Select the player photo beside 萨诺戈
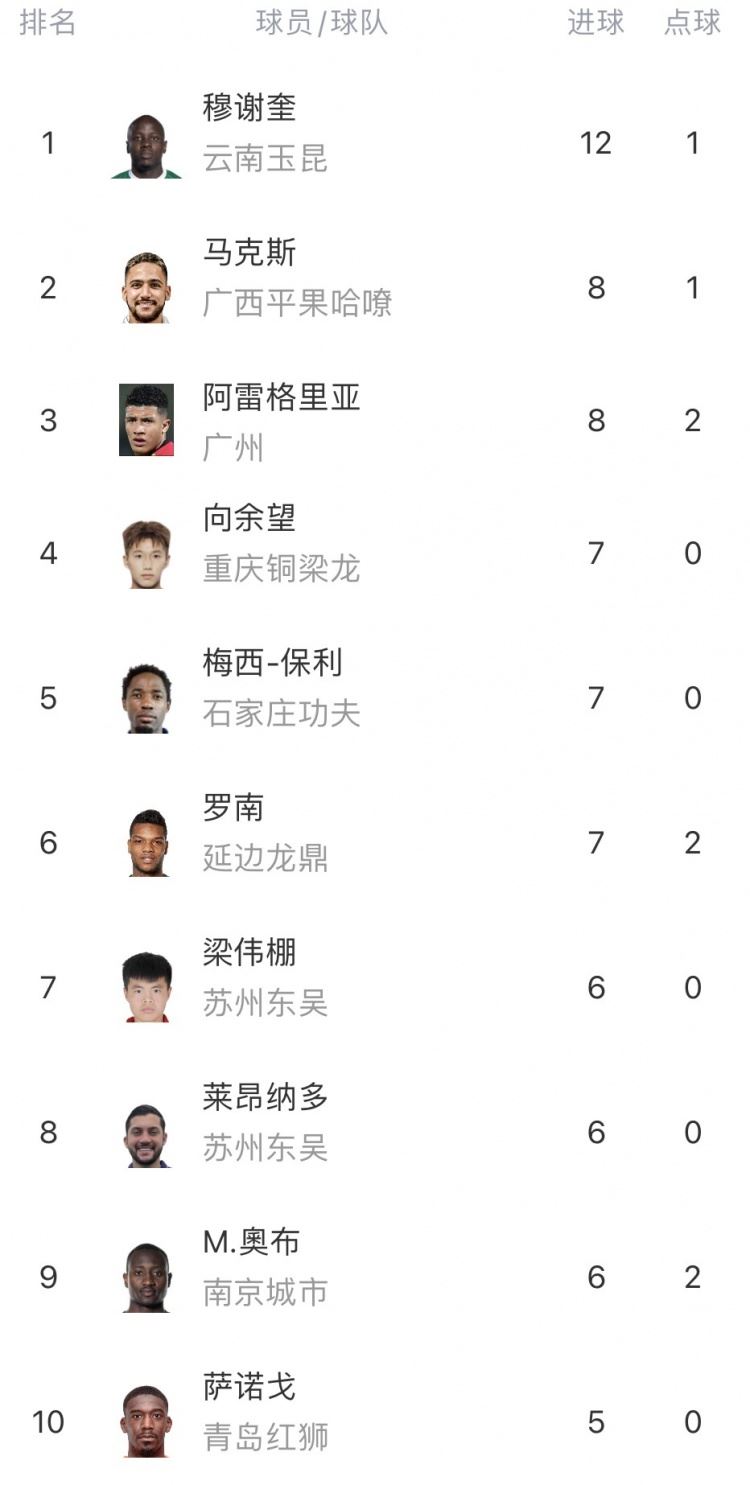This screenshot has height=1485, width=750. click(146, 1421)
